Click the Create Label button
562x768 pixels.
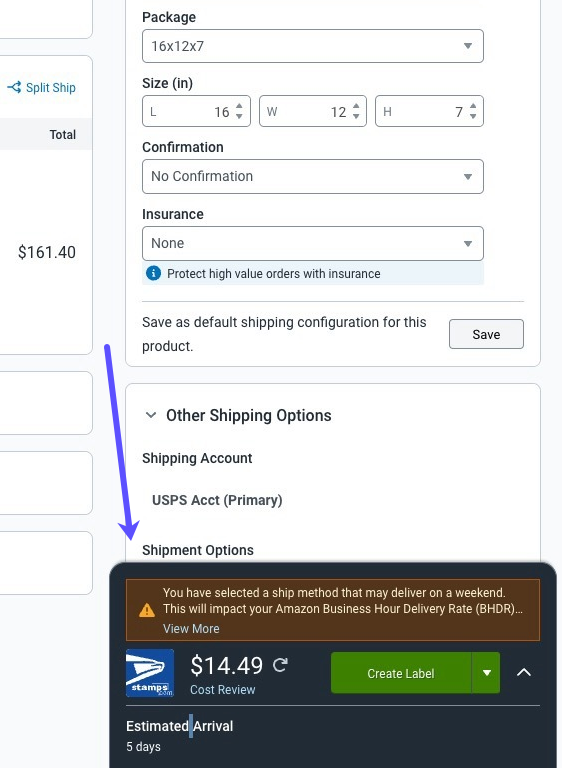[x=401, y=672]
